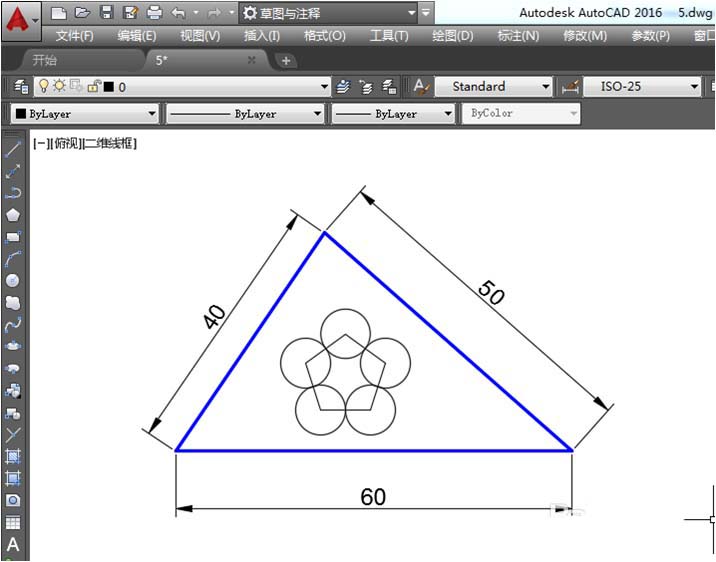
Task: Click the Undo arrow
Action: pyautogui.click(x=179, y=13)
